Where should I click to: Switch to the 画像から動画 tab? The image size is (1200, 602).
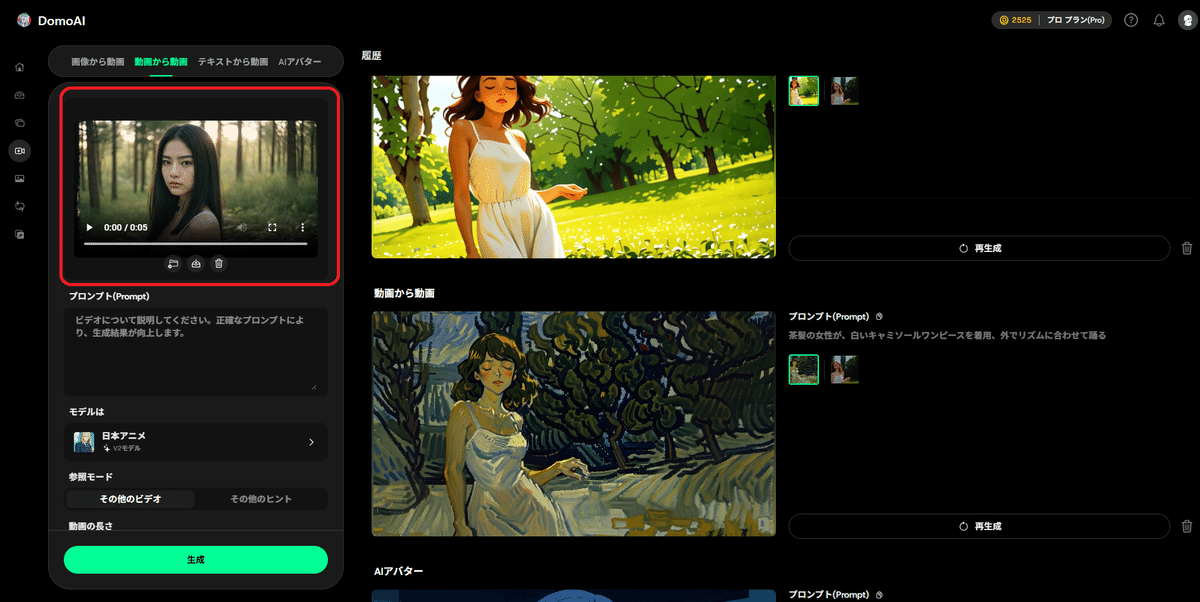(x=98, y=62)
